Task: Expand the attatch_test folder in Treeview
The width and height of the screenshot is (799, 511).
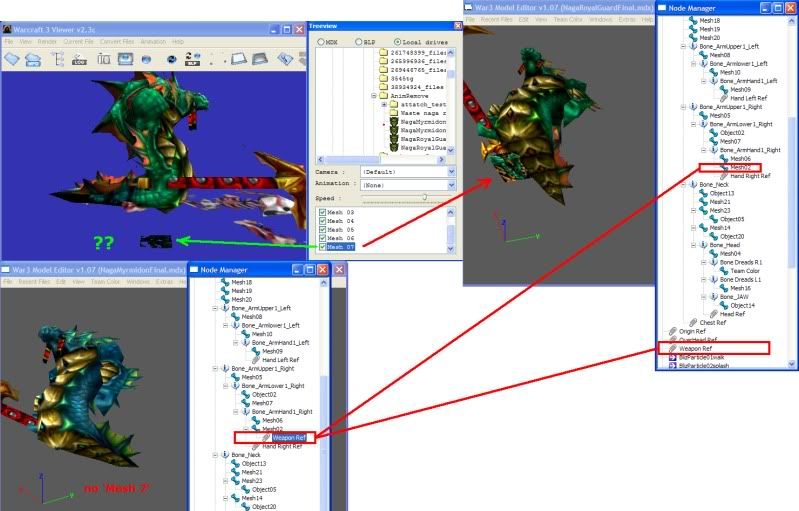Action: (384, 104)
